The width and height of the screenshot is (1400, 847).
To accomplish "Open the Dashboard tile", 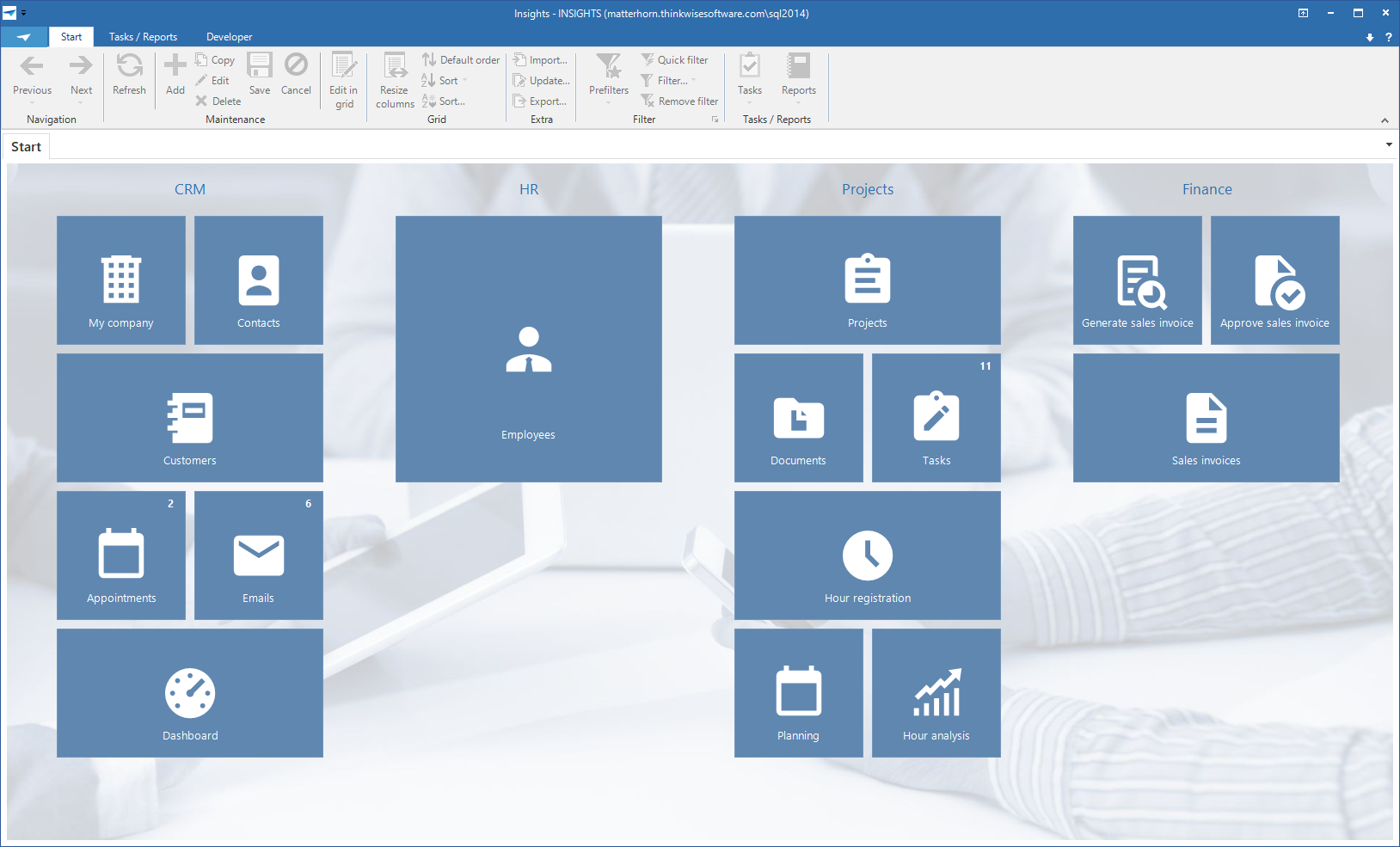I will pos(190,693).
